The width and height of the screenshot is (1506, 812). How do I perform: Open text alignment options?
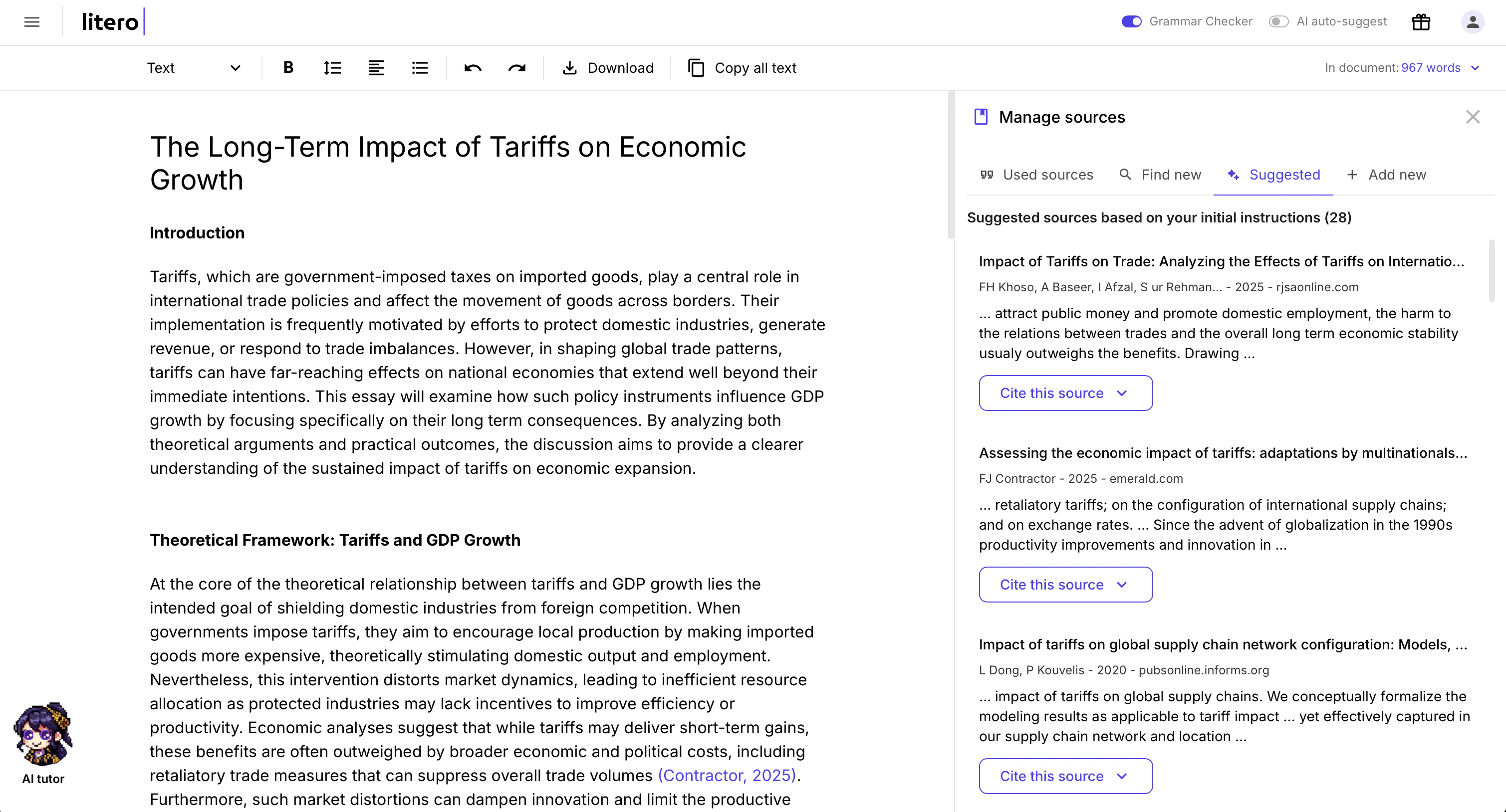point(376,68)
